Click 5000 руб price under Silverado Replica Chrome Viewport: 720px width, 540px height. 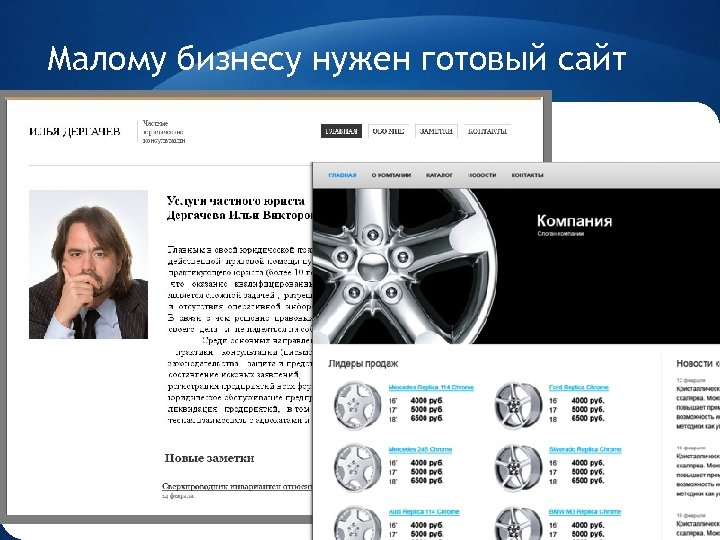click(588, 472)
